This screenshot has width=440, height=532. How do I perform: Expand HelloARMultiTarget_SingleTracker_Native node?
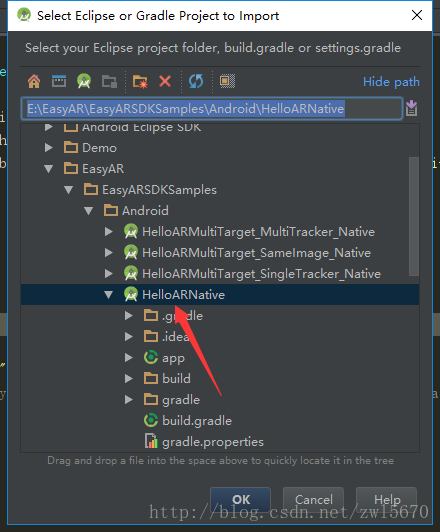[x=109, y=274]
